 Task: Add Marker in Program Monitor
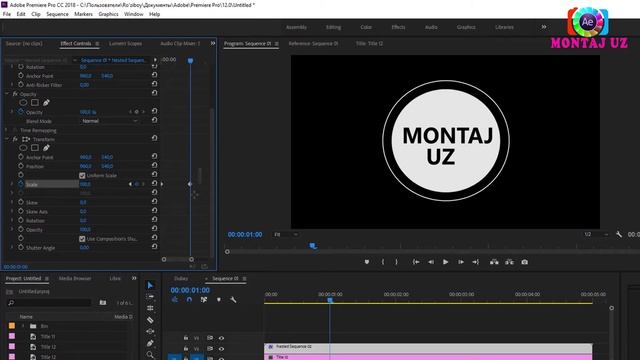tap(367, 262)
